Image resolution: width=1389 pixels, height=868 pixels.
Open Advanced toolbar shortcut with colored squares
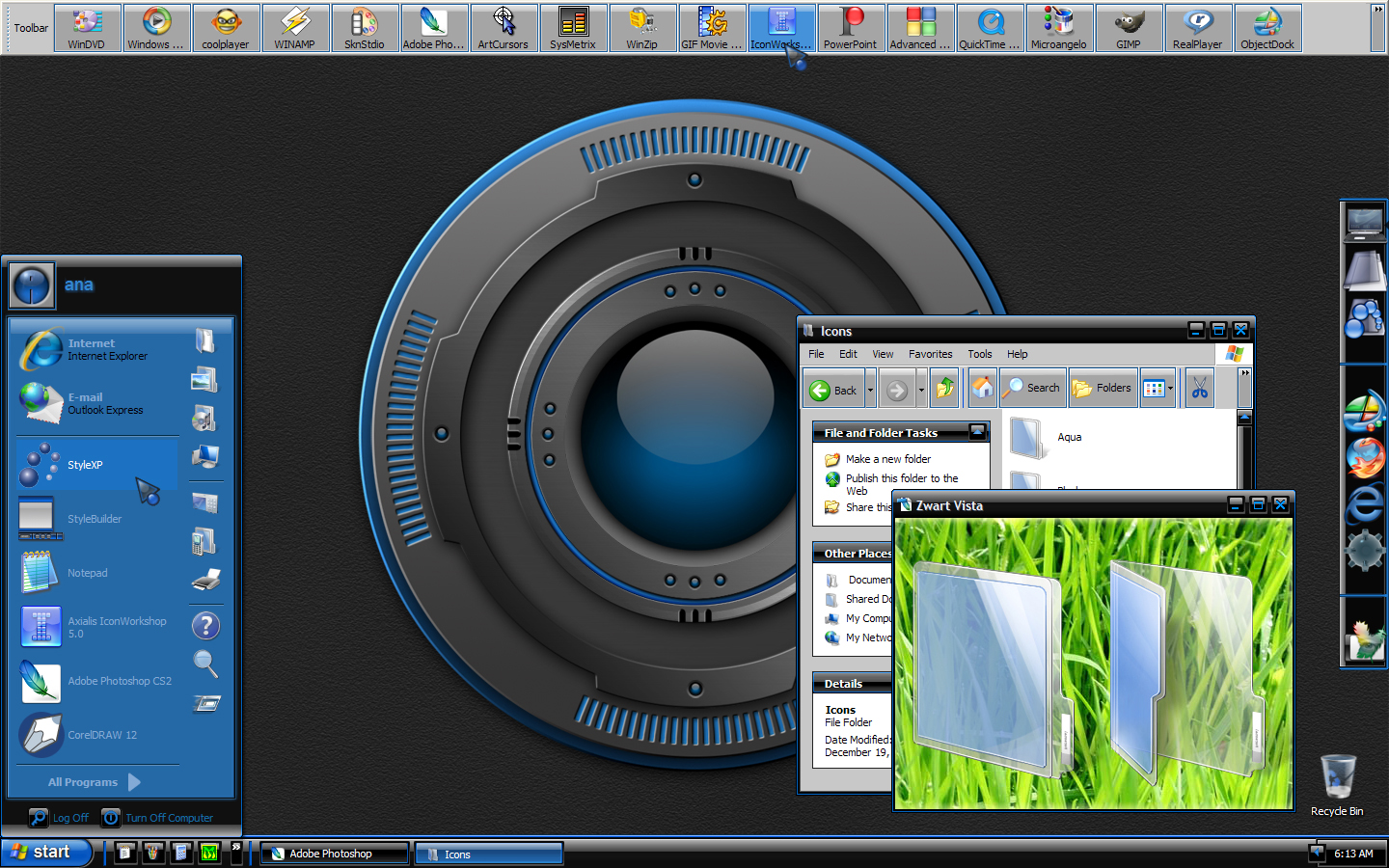click(920, 28)
